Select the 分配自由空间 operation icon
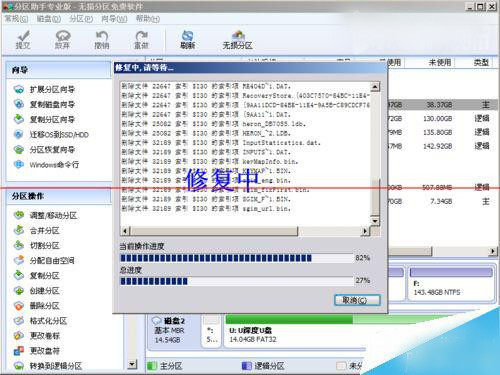Image resolution: width=500 pixels, height=375 pixels. pos(19,261)
